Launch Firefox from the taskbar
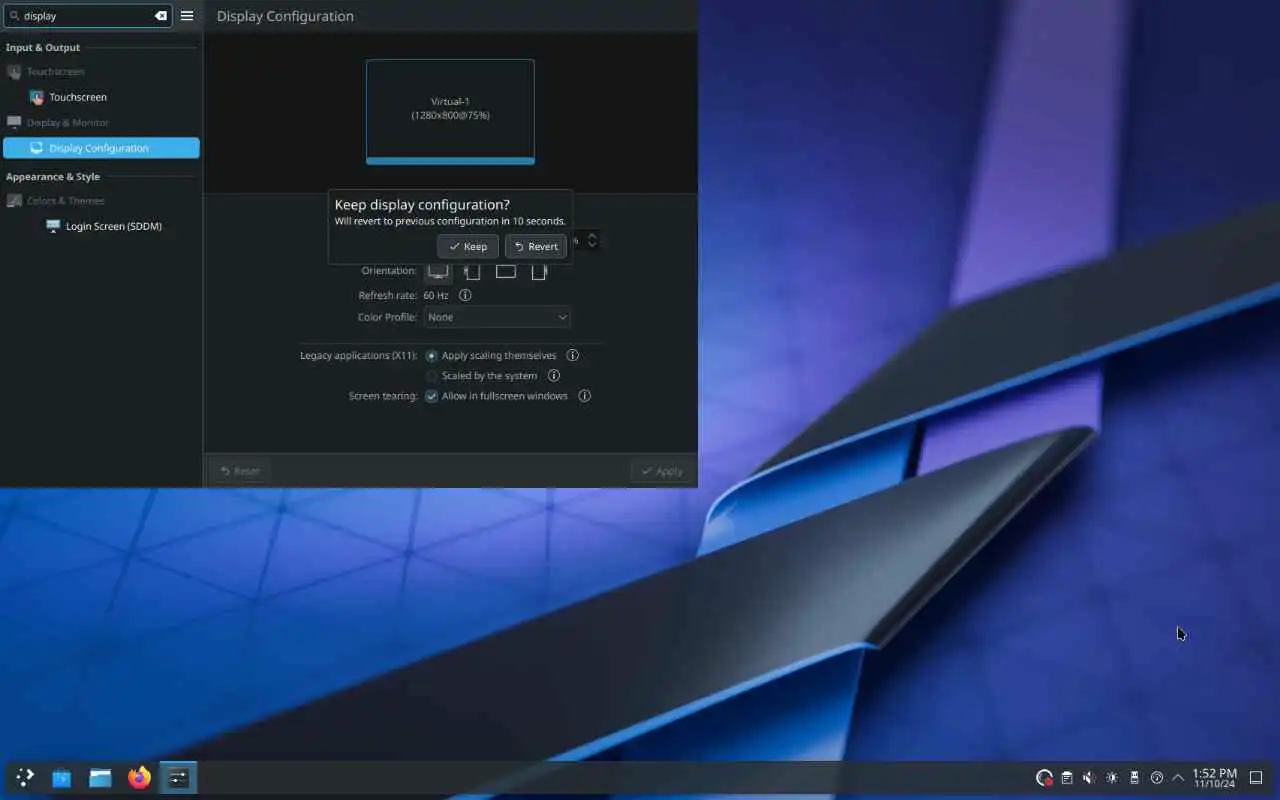The height and width of the screenshot is (800, 1280). [139, 777]
